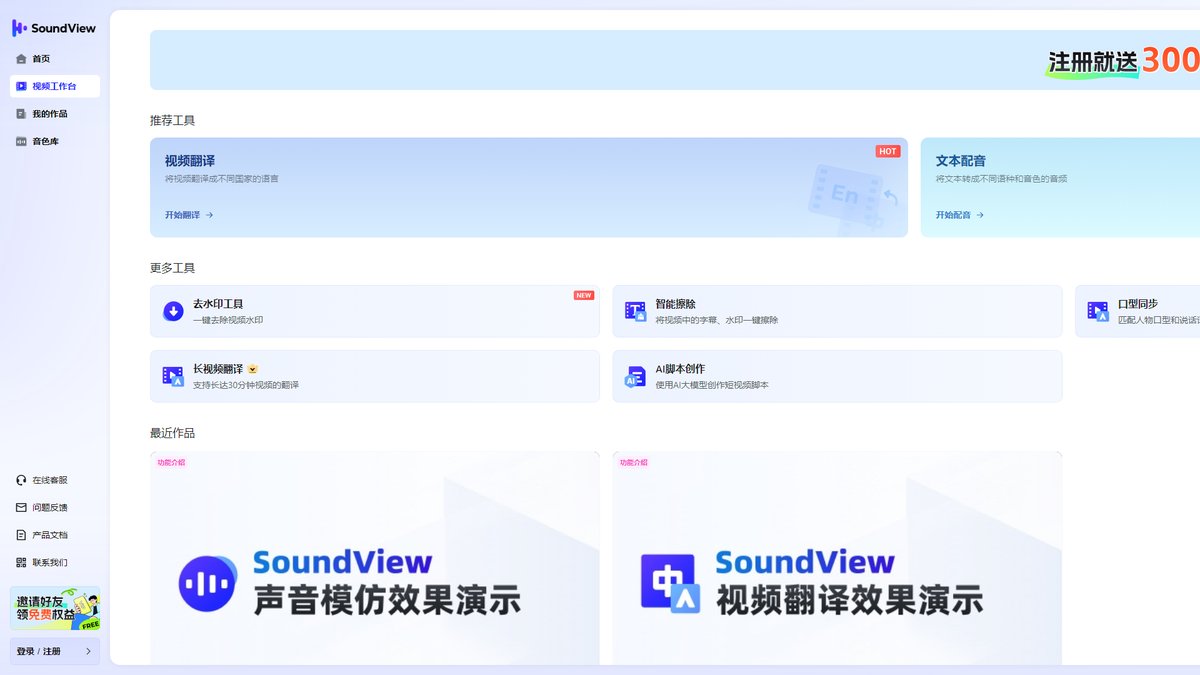Open the 视频翻译效果演示 thumbnail

click(837, 558)
